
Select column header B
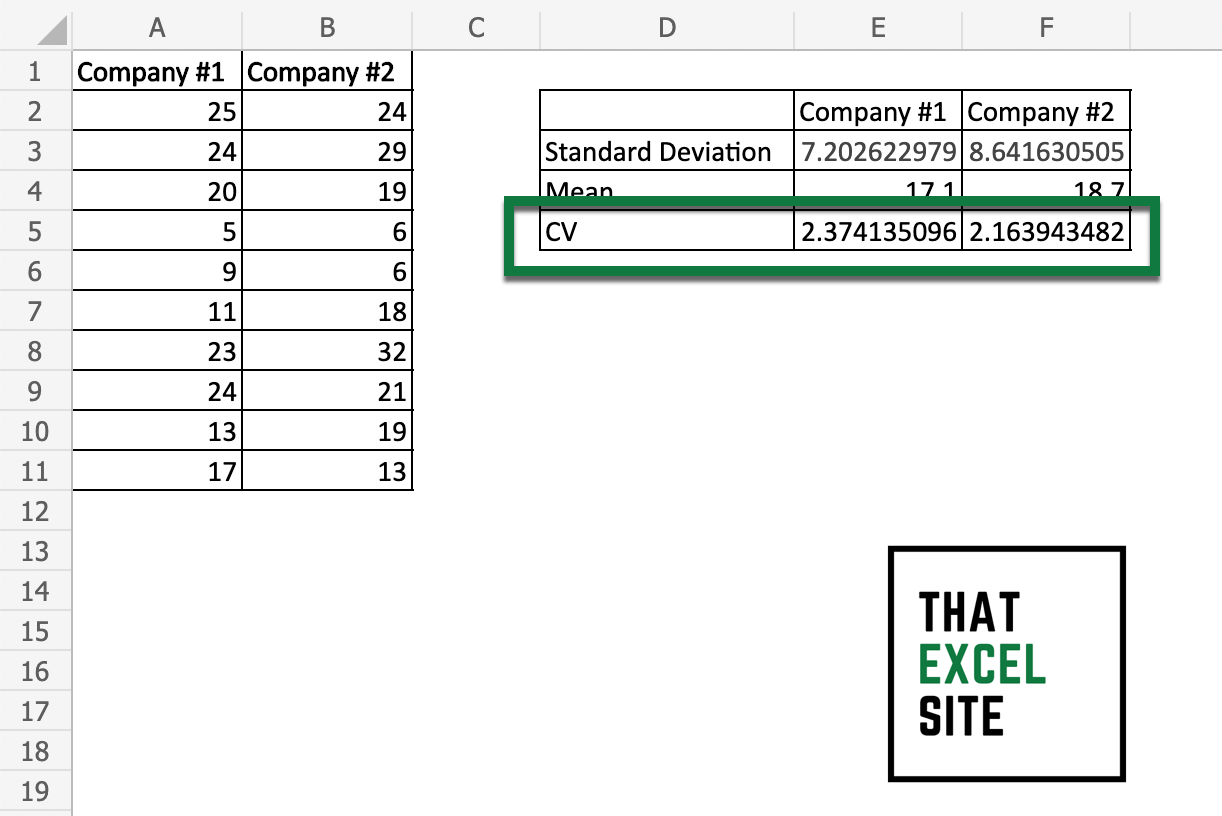[x=327, y=28]
